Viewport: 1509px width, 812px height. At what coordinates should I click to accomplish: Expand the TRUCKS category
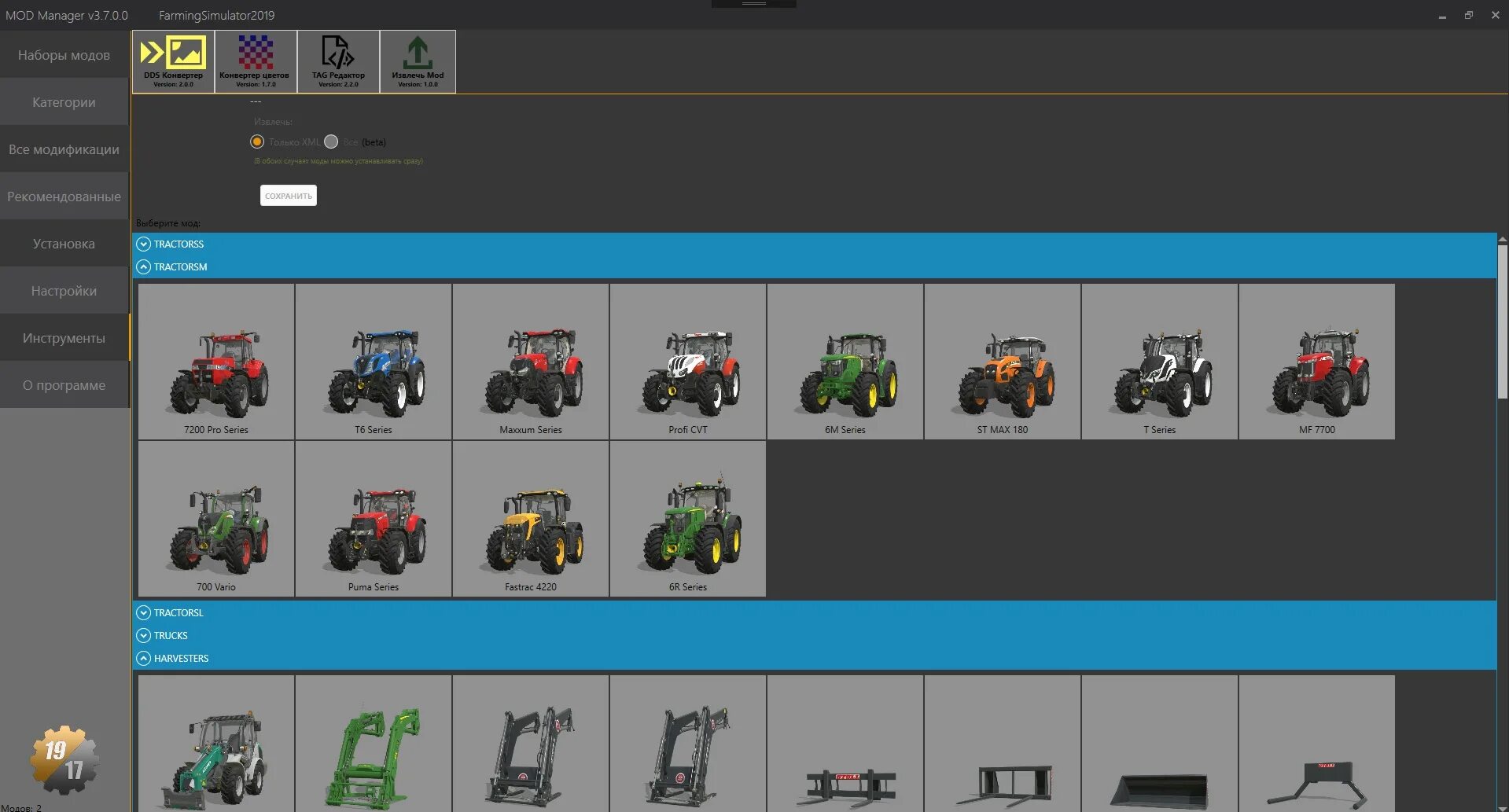[x=143, y=635]
